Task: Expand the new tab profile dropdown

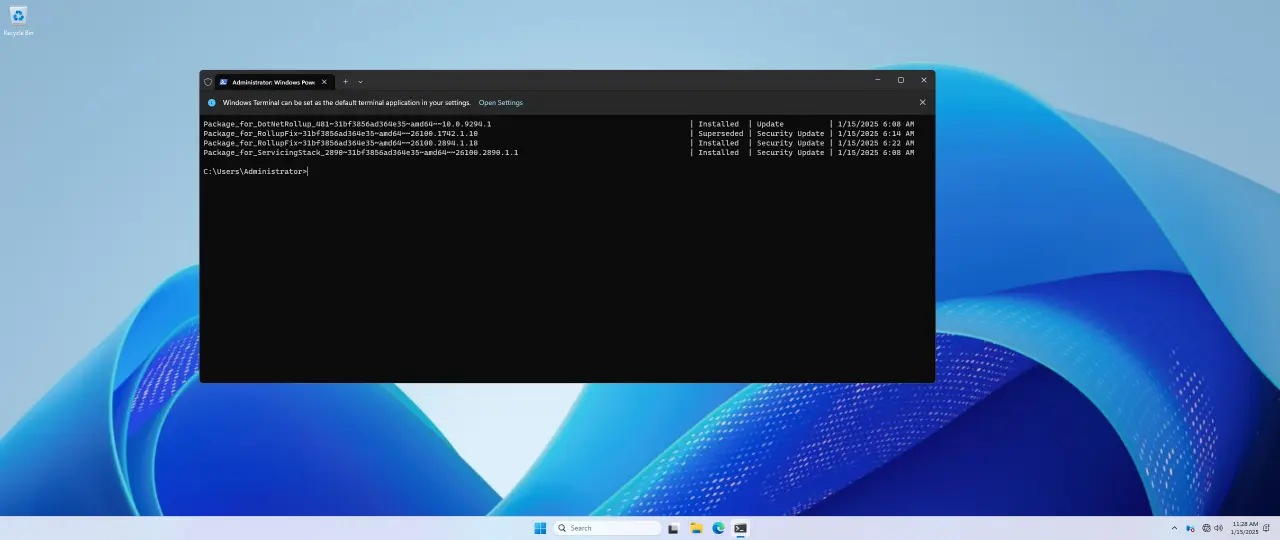Action: [360, 82]
